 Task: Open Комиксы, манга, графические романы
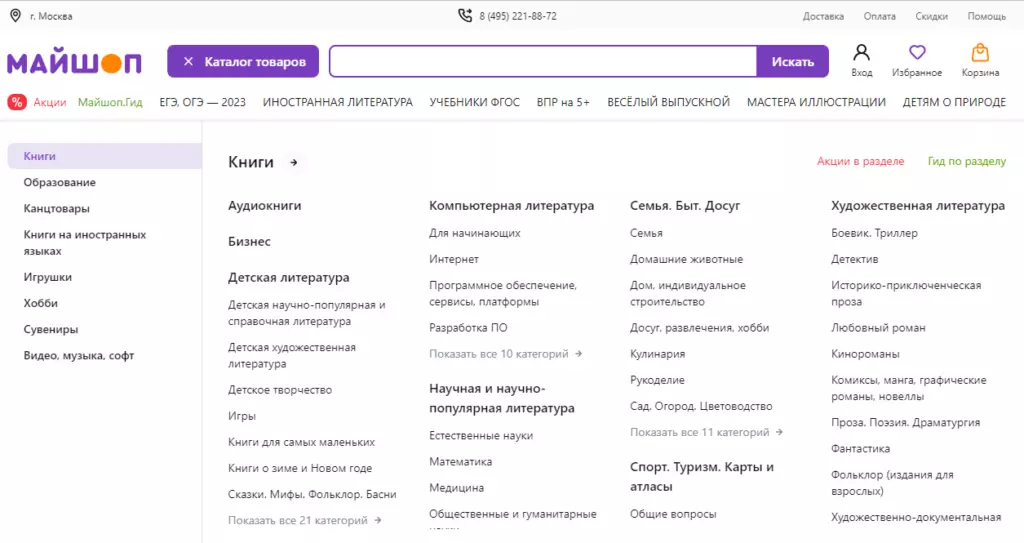(908, 388)
